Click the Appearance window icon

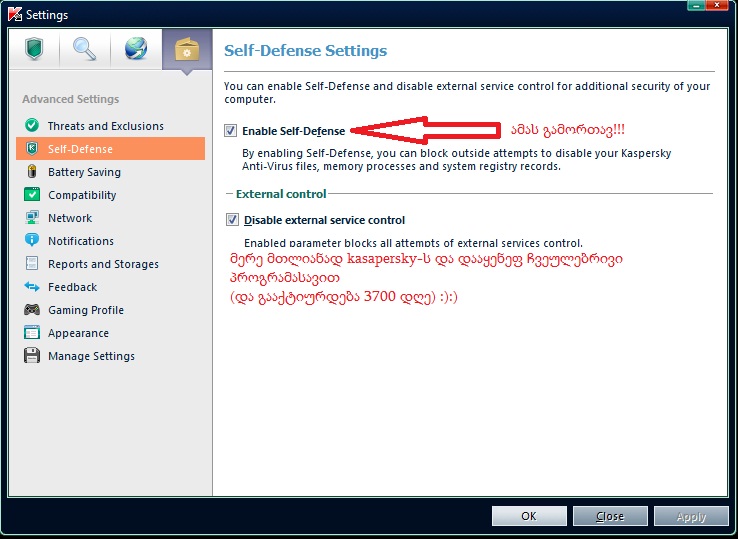click(x=32, y=332)
